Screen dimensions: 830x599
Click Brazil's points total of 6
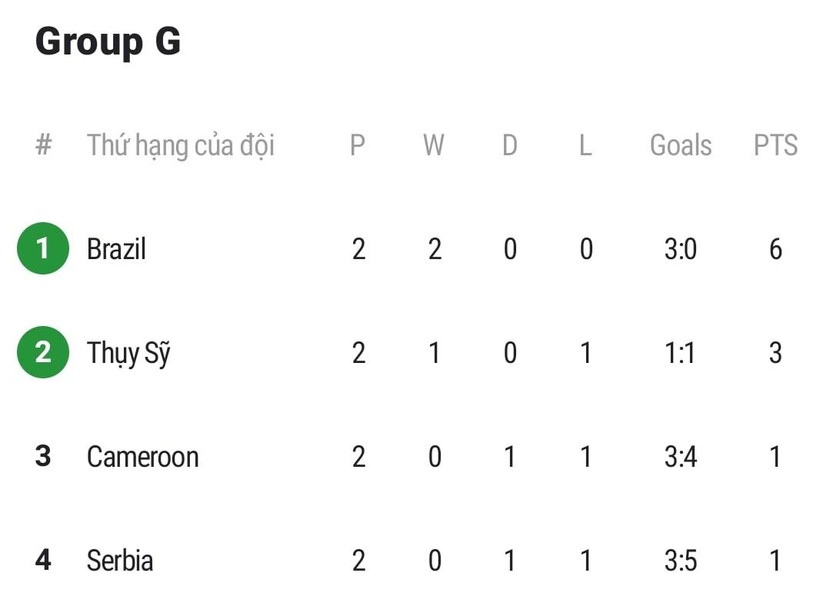(x=775, y=249)
